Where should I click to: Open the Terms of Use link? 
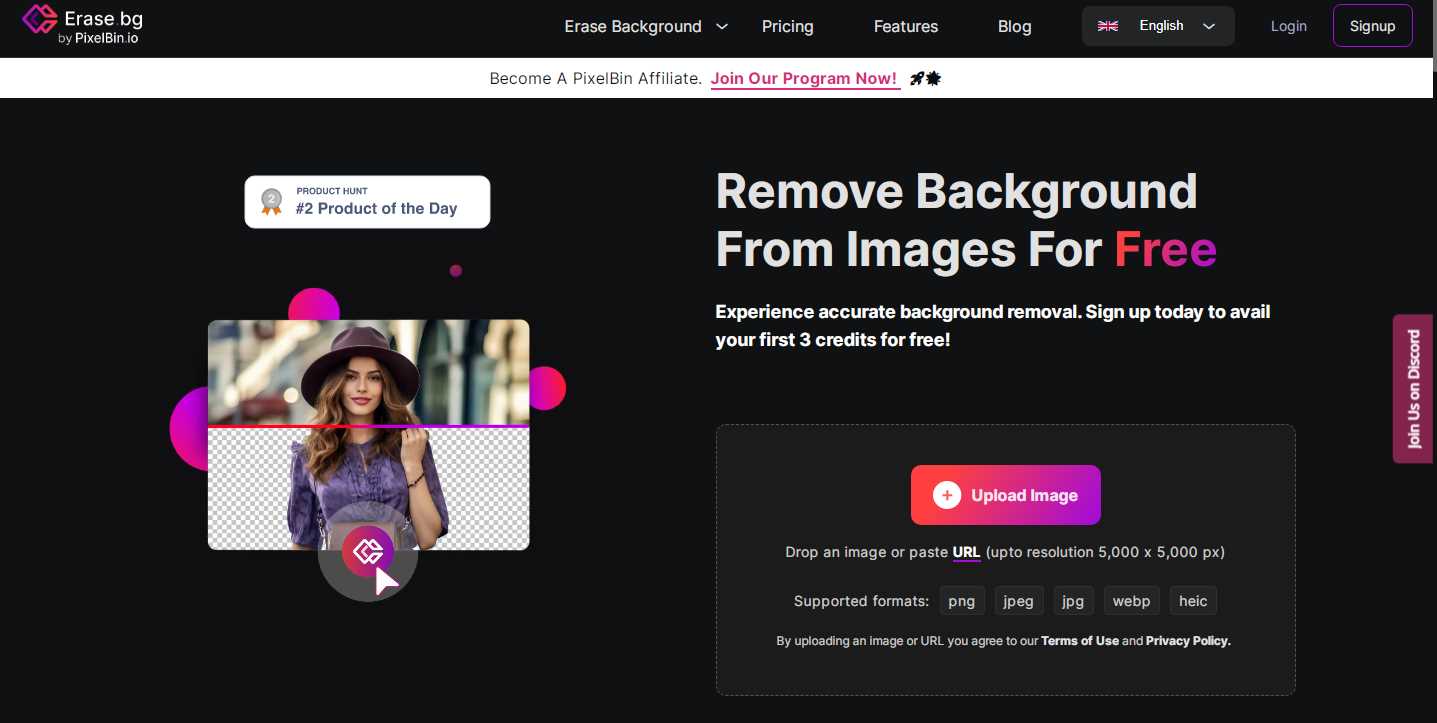tap(1079, 641)
